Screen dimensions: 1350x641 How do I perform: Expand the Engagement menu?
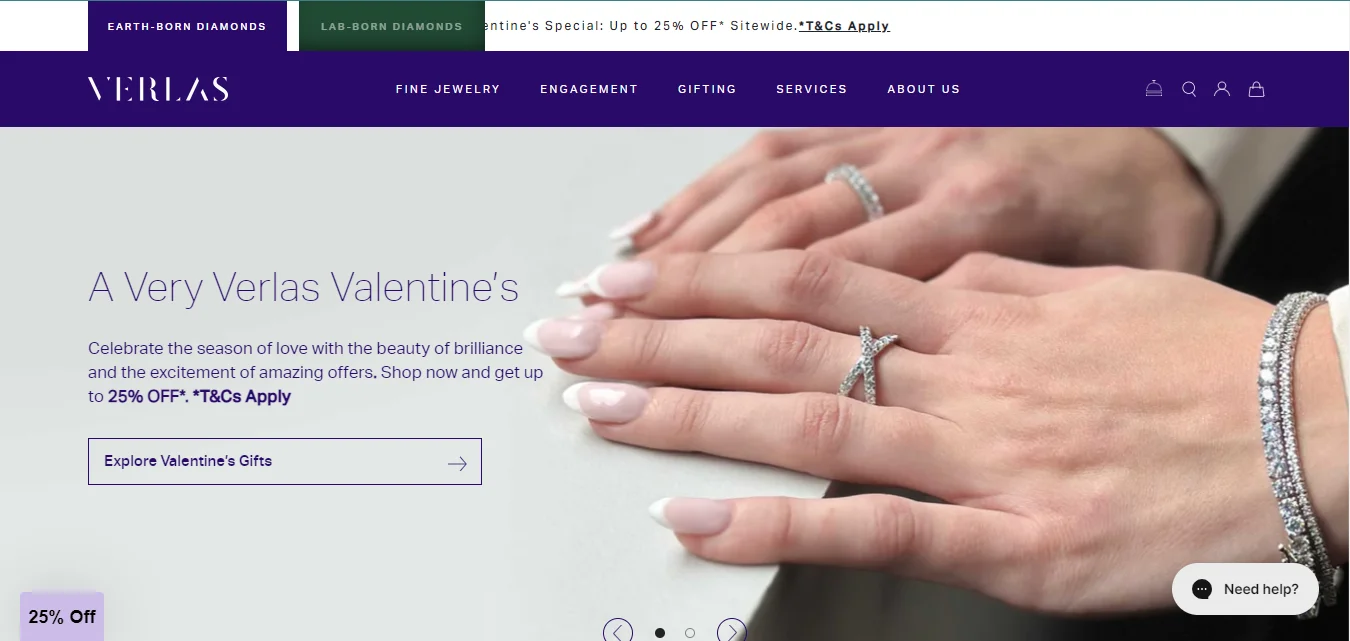(589, 89)
